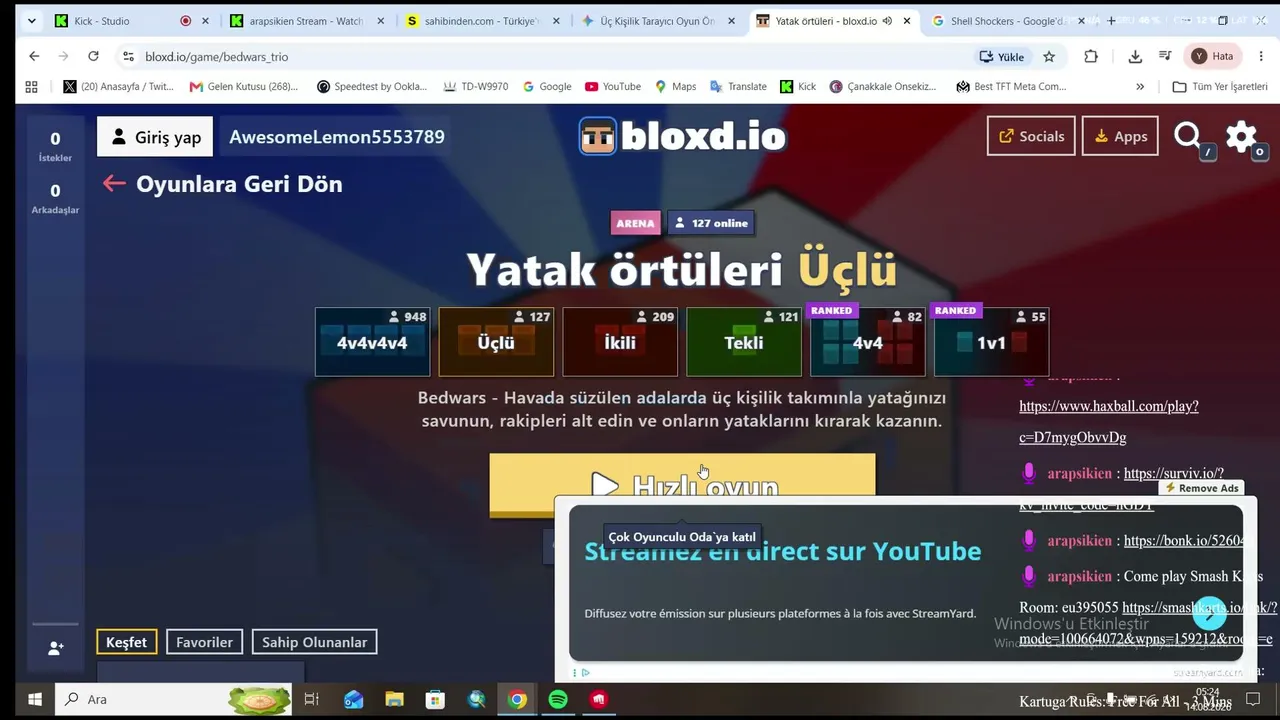Expand the hidden bookmarks chevron
The height and width of the screenshot is (720, 1280).
[1140, 87]
